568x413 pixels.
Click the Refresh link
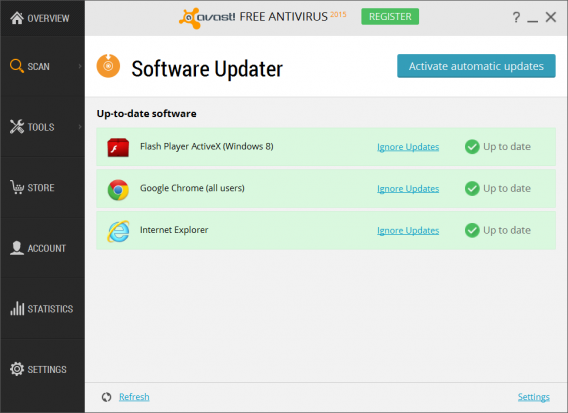click(134, 397)
